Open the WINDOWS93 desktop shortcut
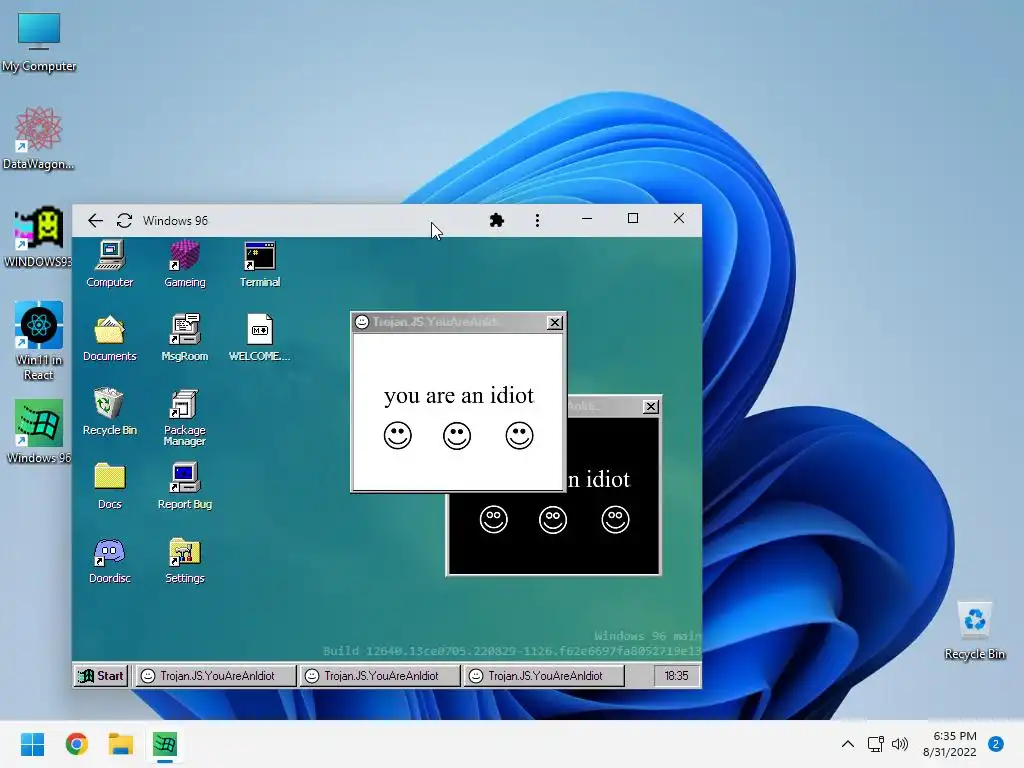The width and height of the screenshot is (1024, 768). [x=39, y=236]
